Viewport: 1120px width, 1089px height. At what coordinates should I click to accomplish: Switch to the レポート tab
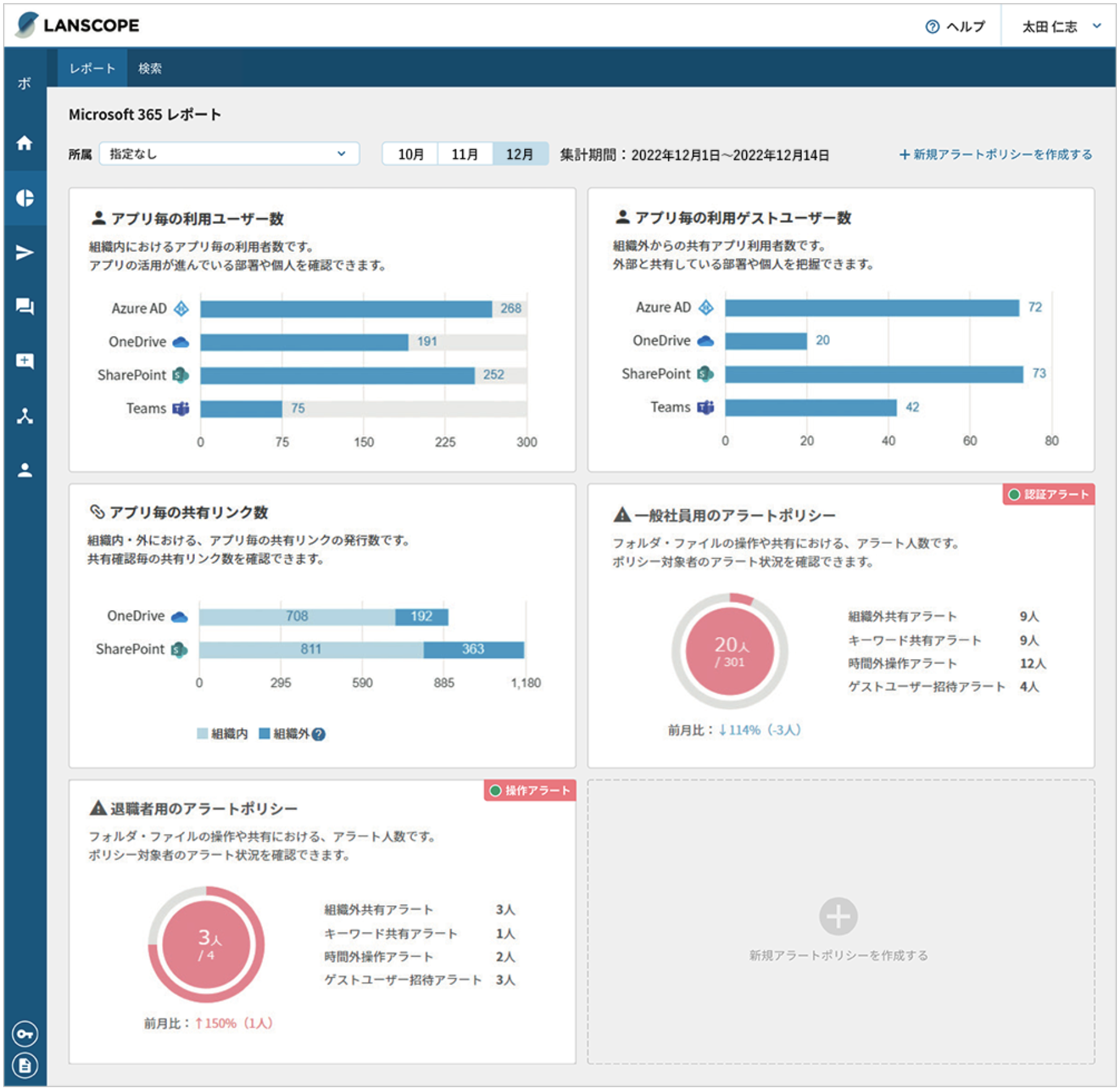92,68
